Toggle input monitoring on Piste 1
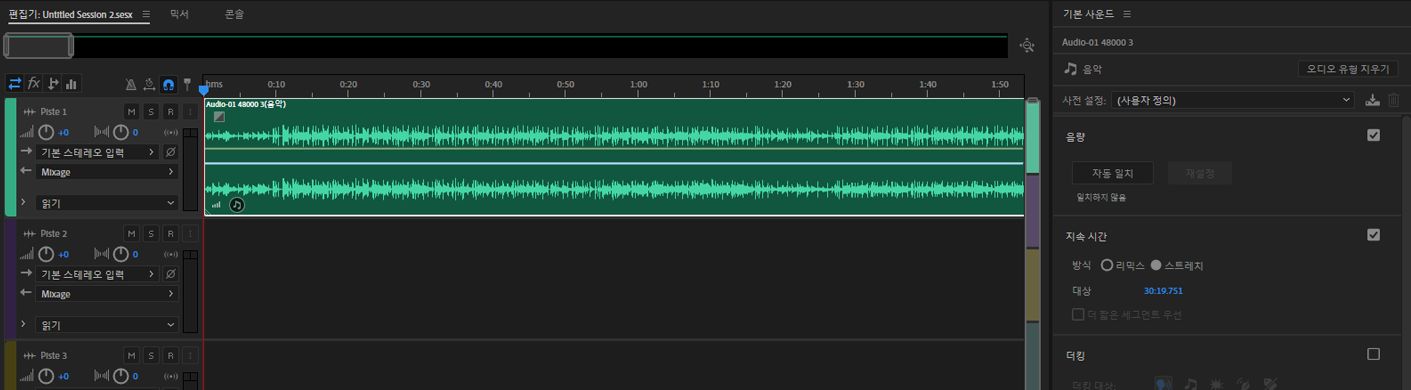 coord(189,111)
